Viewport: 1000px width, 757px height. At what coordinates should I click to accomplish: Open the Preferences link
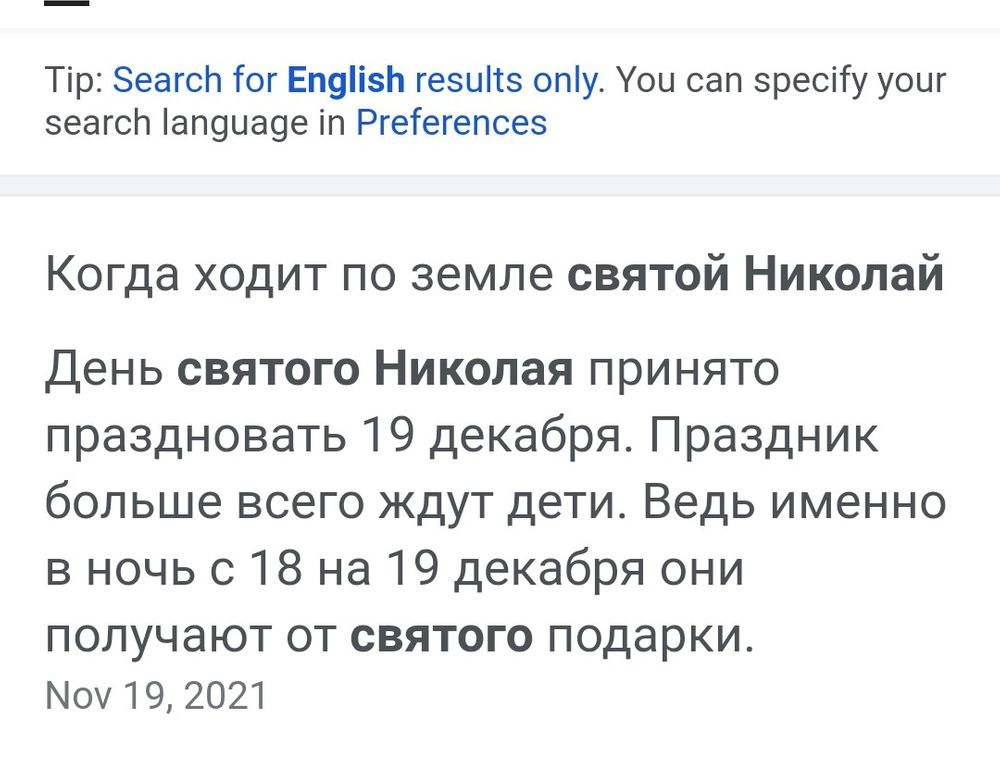tap(452, 123)
